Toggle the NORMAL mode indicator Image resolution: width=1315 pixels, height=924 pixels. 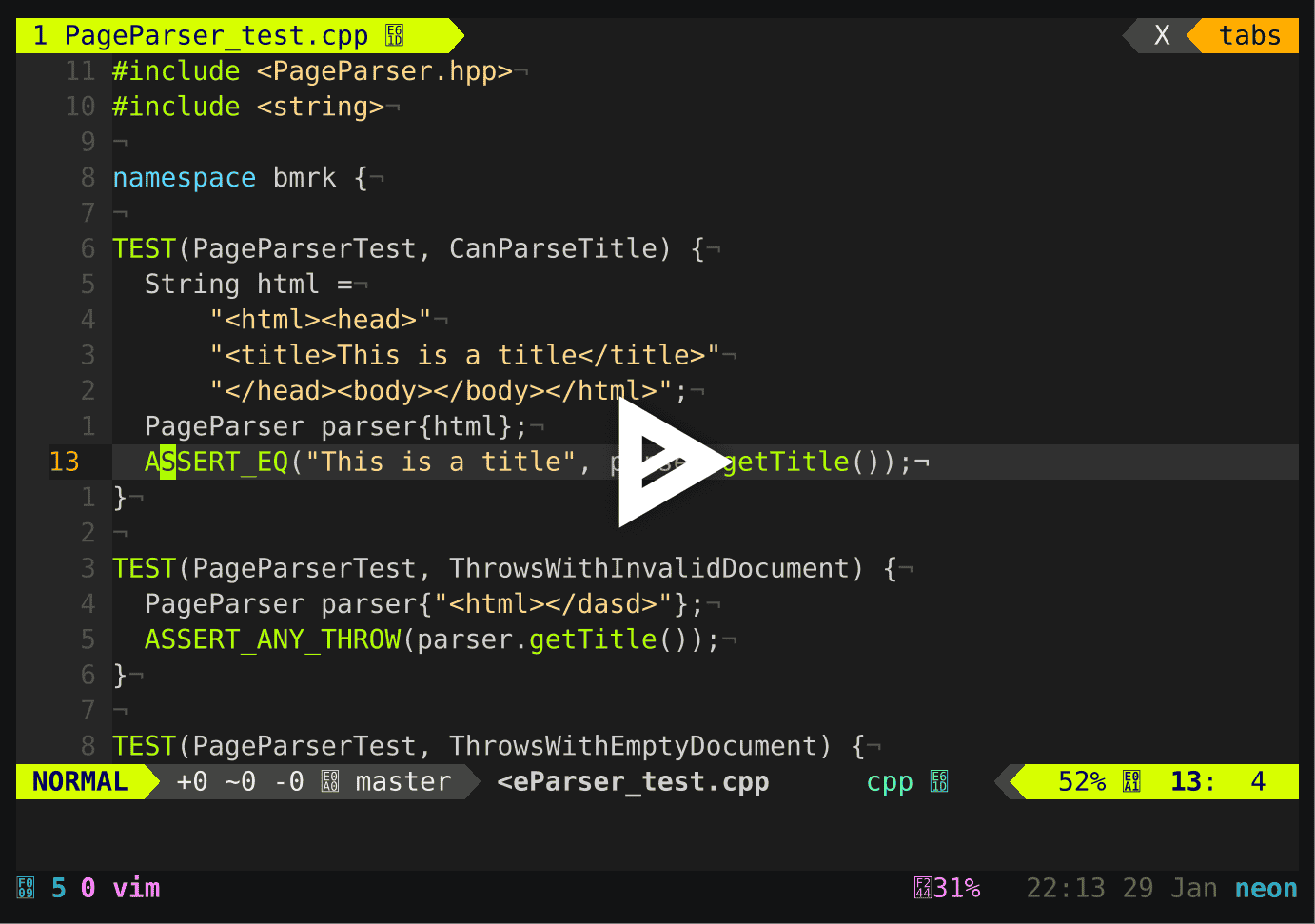[x=80, y=781]
